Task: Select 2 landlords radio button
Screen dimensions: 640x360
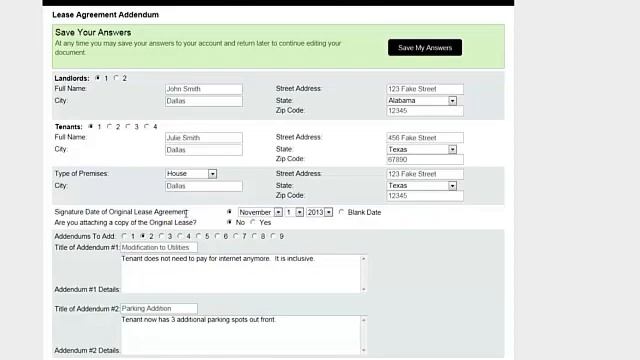Action: pos(116,78)
